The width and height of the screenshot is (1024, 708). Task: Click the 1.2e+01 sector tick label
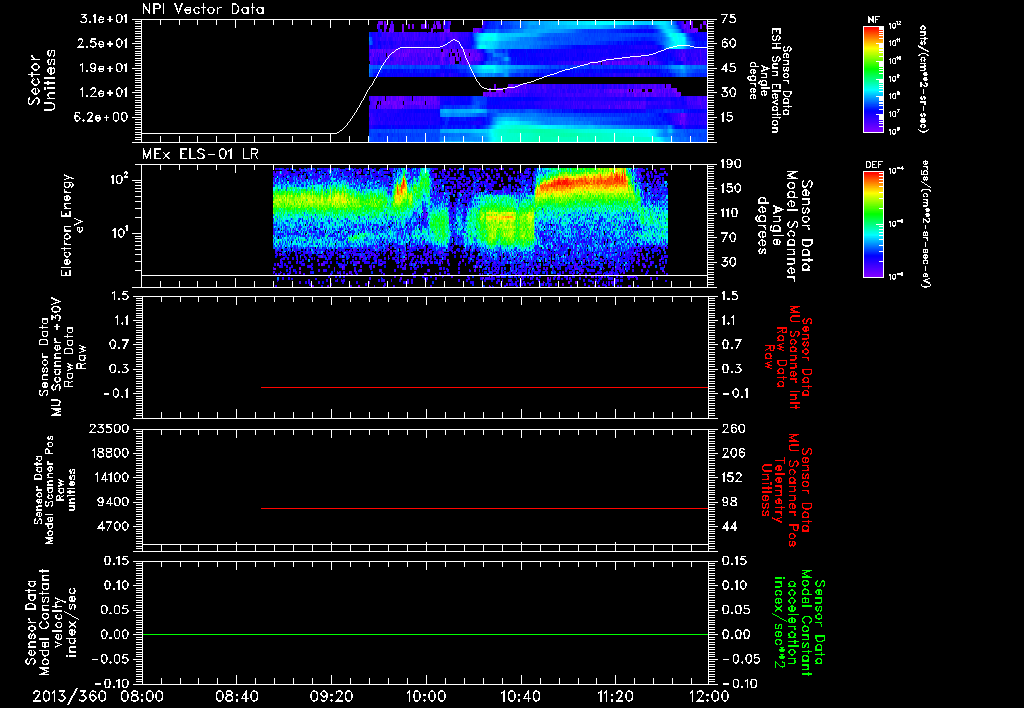click(104, 93)
